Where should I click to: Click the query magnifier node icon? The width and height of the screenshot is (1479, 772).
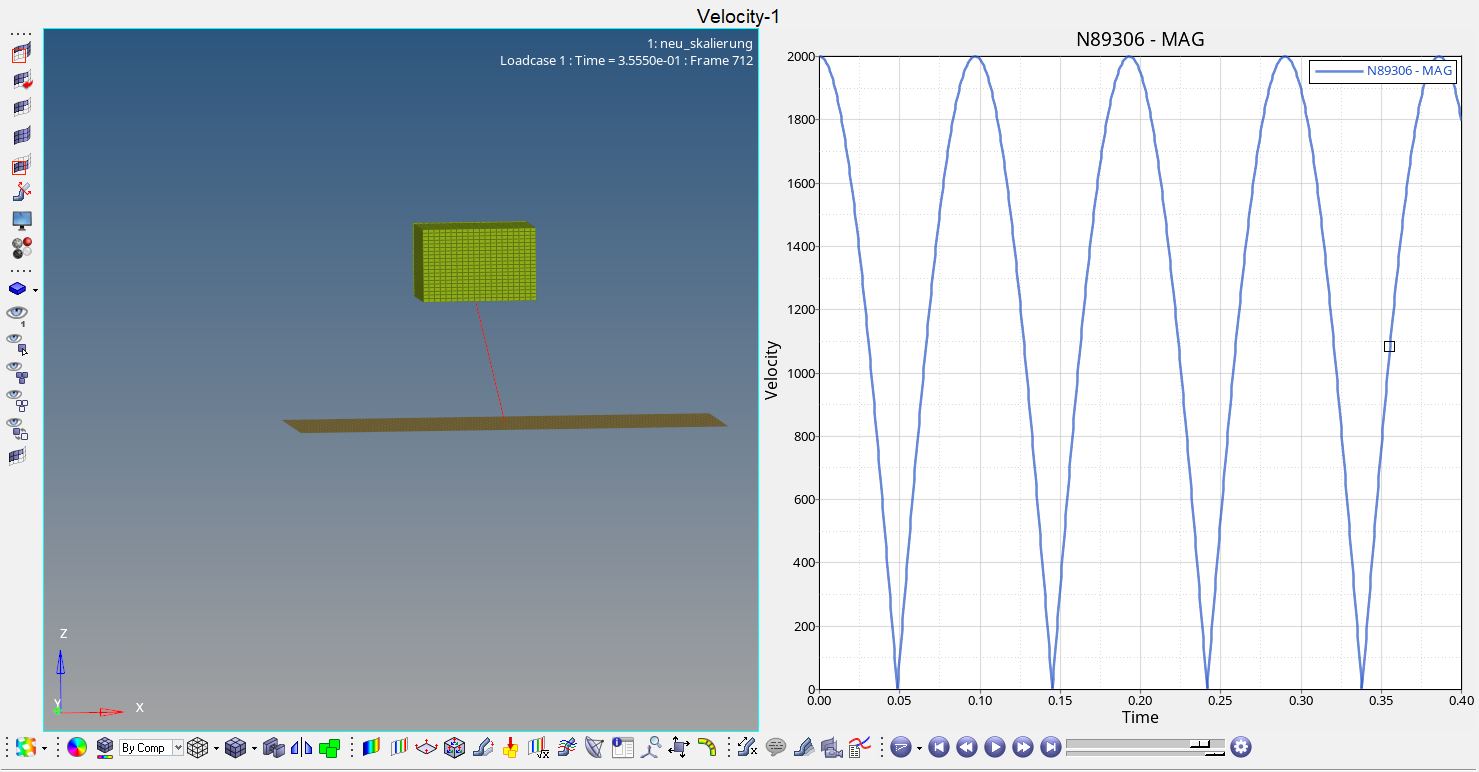click(x=651, y=747)
